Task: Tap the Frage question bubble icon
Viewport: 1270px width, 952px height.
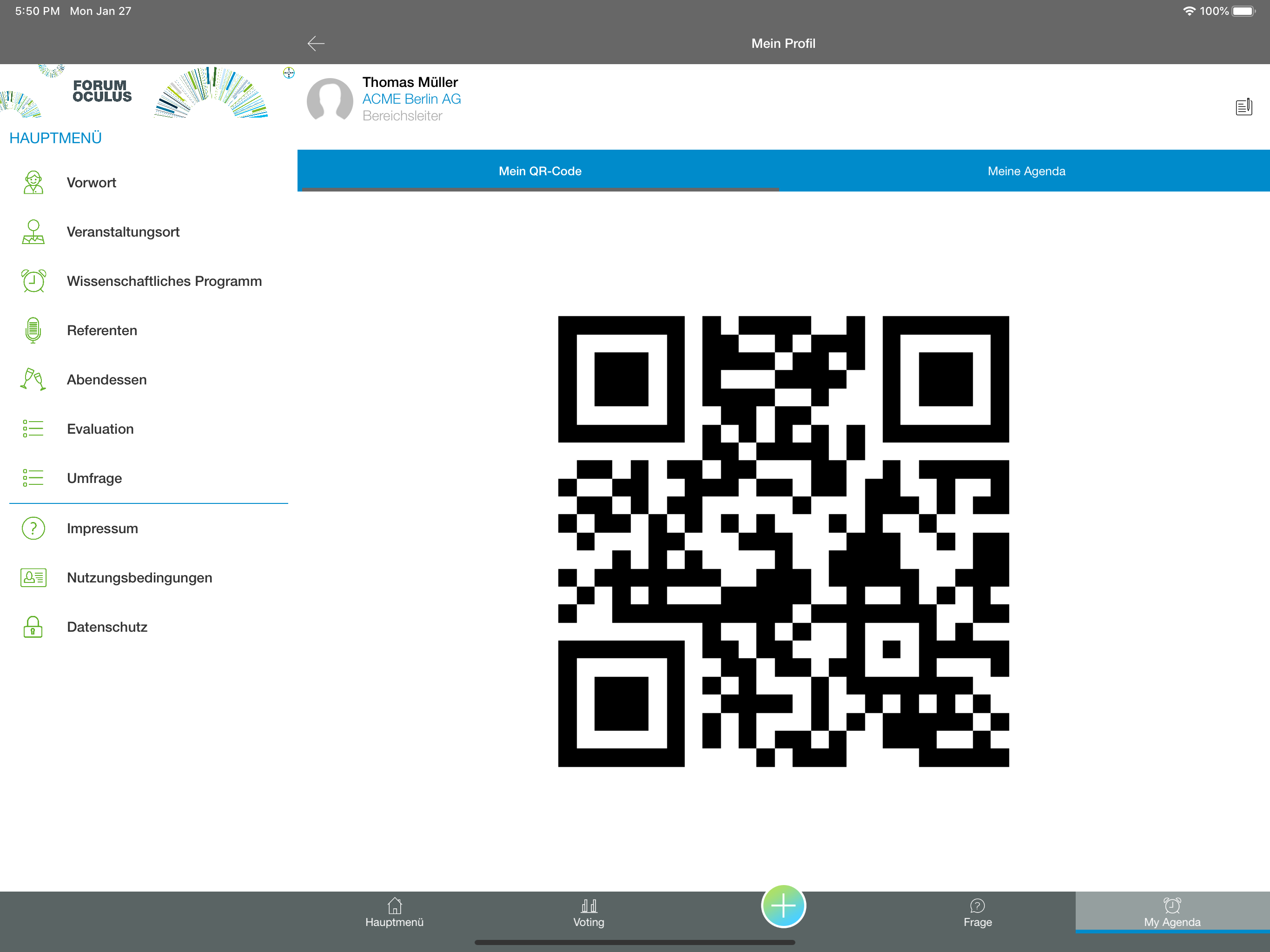Action: click(x=978, y=906)
